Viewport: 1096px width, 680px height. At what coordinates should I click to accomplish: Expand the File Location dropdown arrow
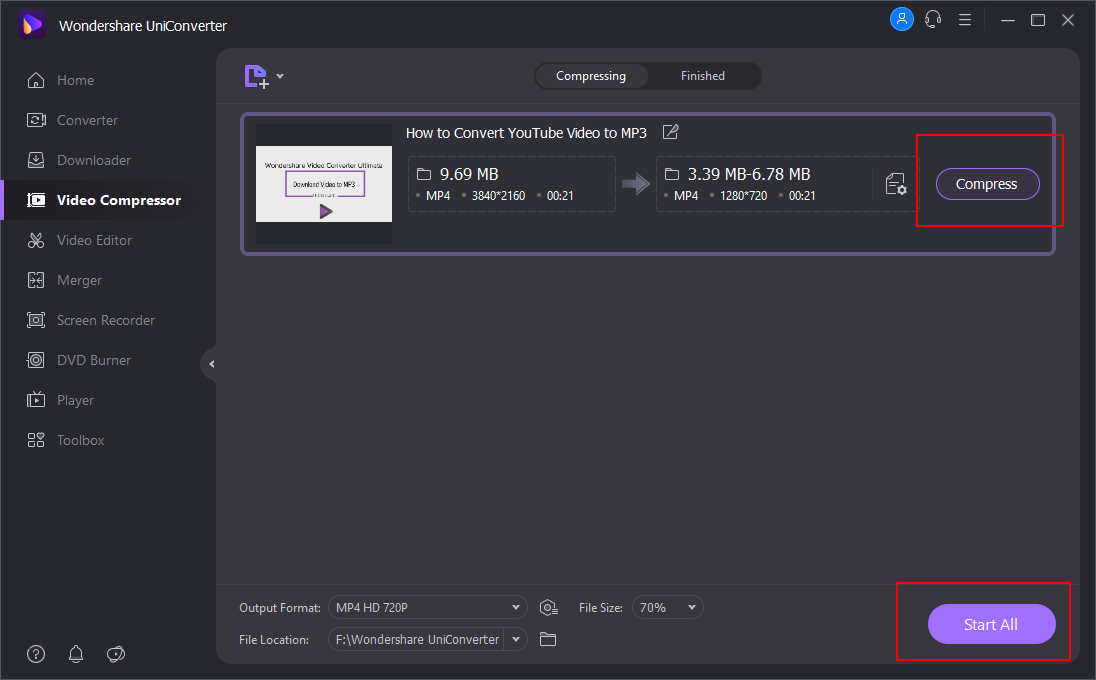point(516,639)
